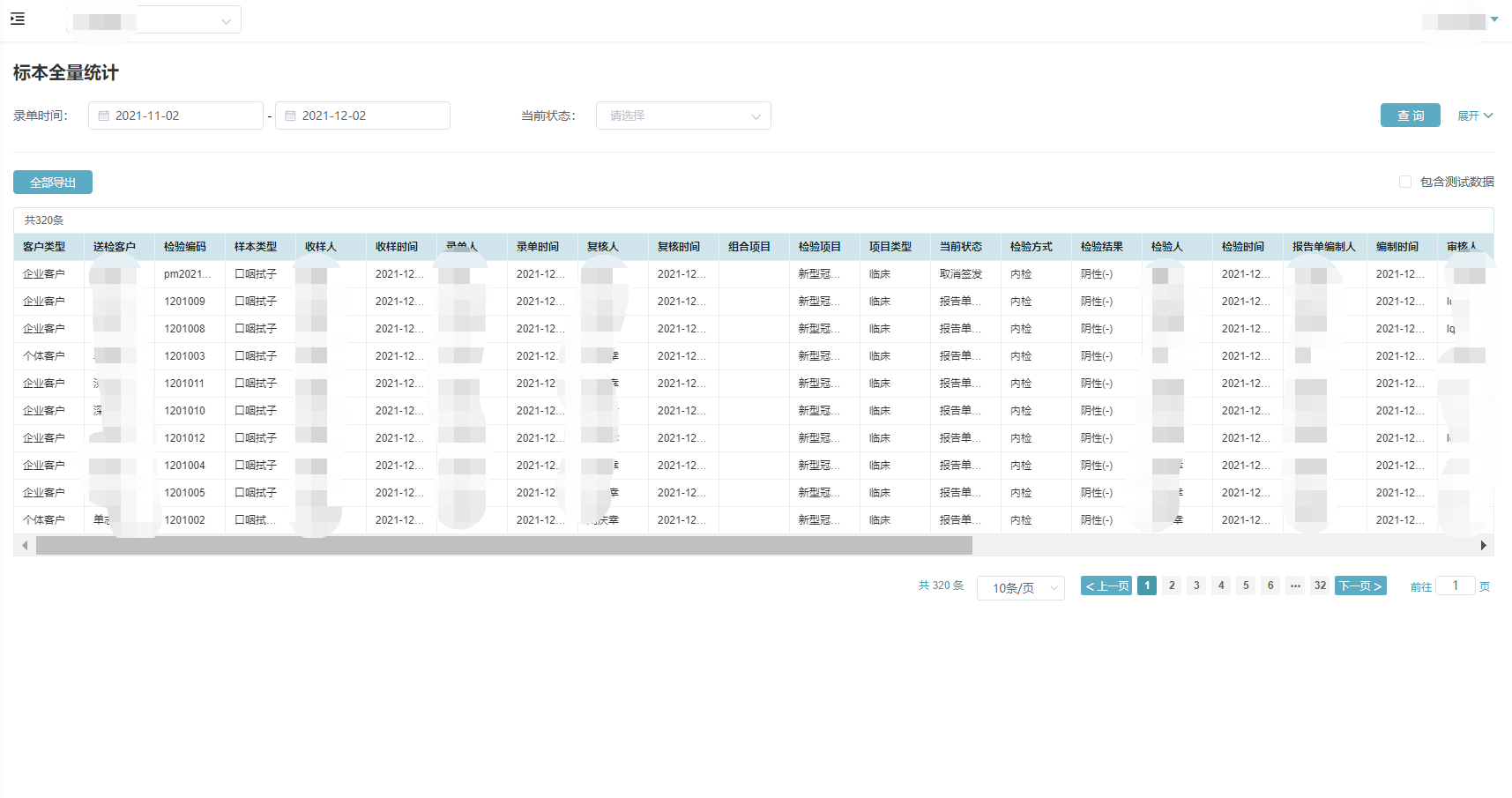Screen dimensions: 1512x798
Task: Open the top header dropdown selector
Action: click(x=188, y=20)
